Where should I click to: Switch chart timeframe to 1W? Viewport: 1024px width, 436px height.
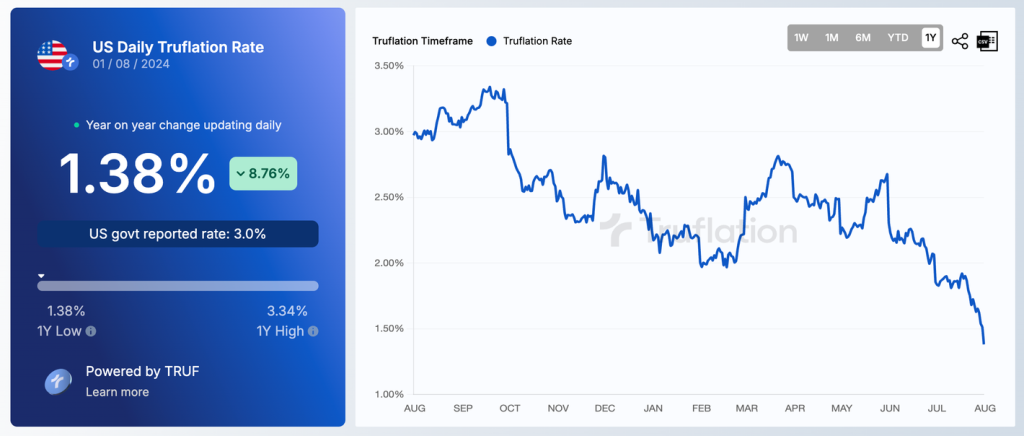pyautogui.click(x=801, y=38)
